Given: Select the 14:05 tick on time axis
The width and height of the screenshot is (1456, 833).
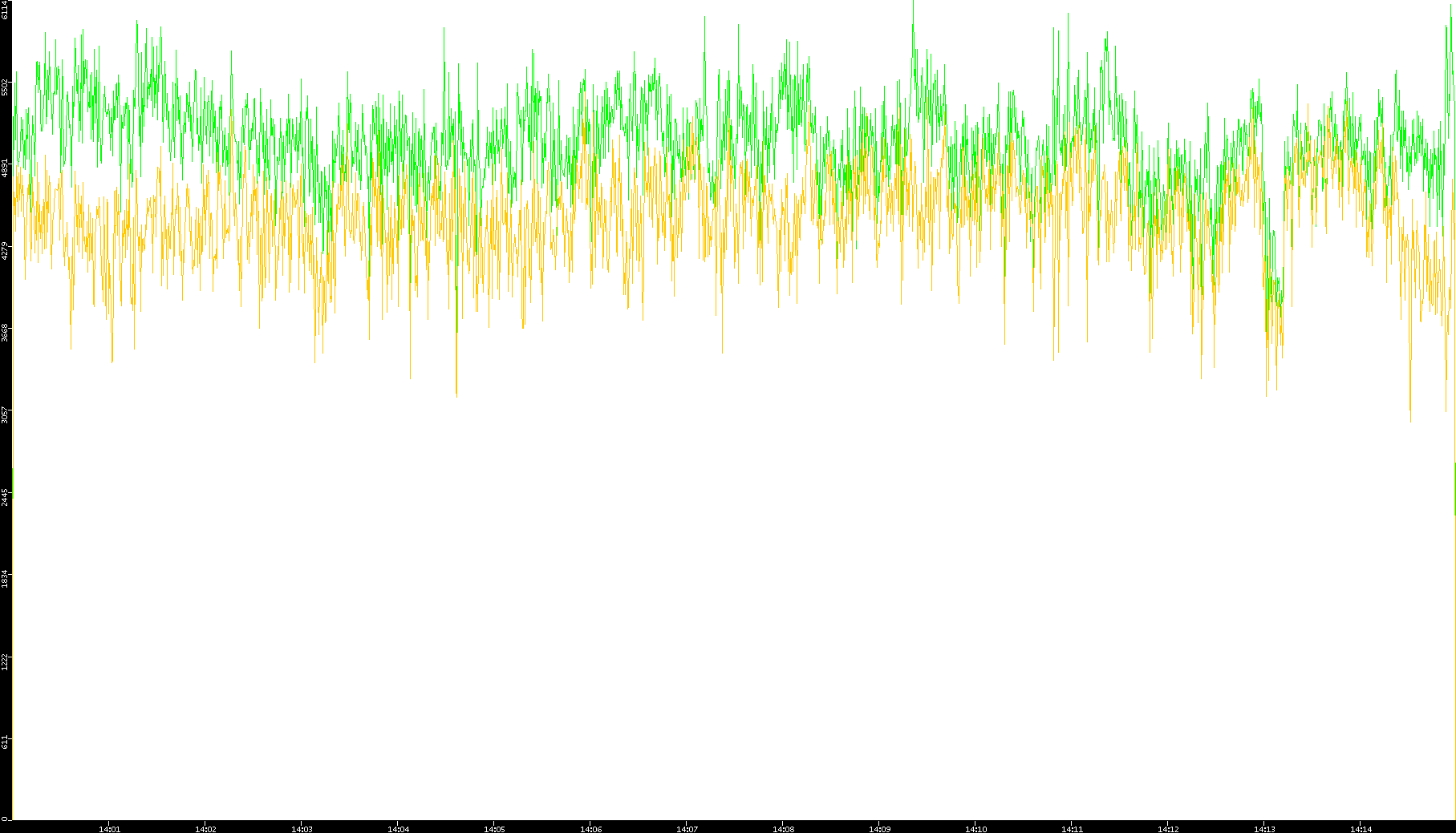Looking at the screenshot, I should [494, 828].
